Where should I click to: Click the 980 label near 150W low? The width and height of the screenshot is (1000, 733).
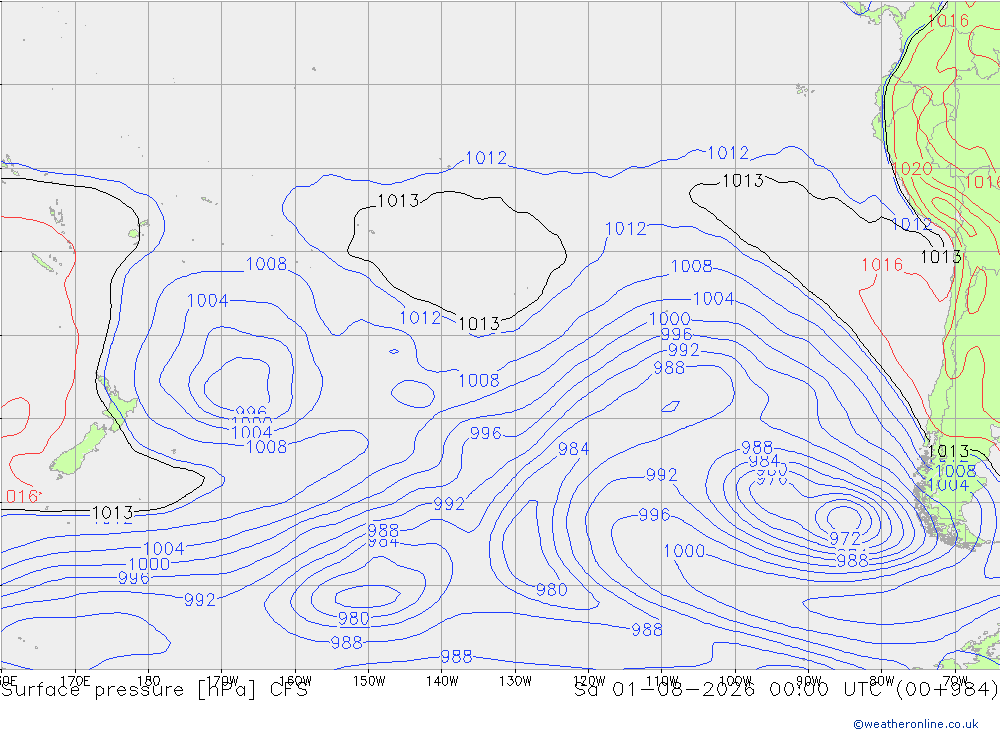(353, 618)
